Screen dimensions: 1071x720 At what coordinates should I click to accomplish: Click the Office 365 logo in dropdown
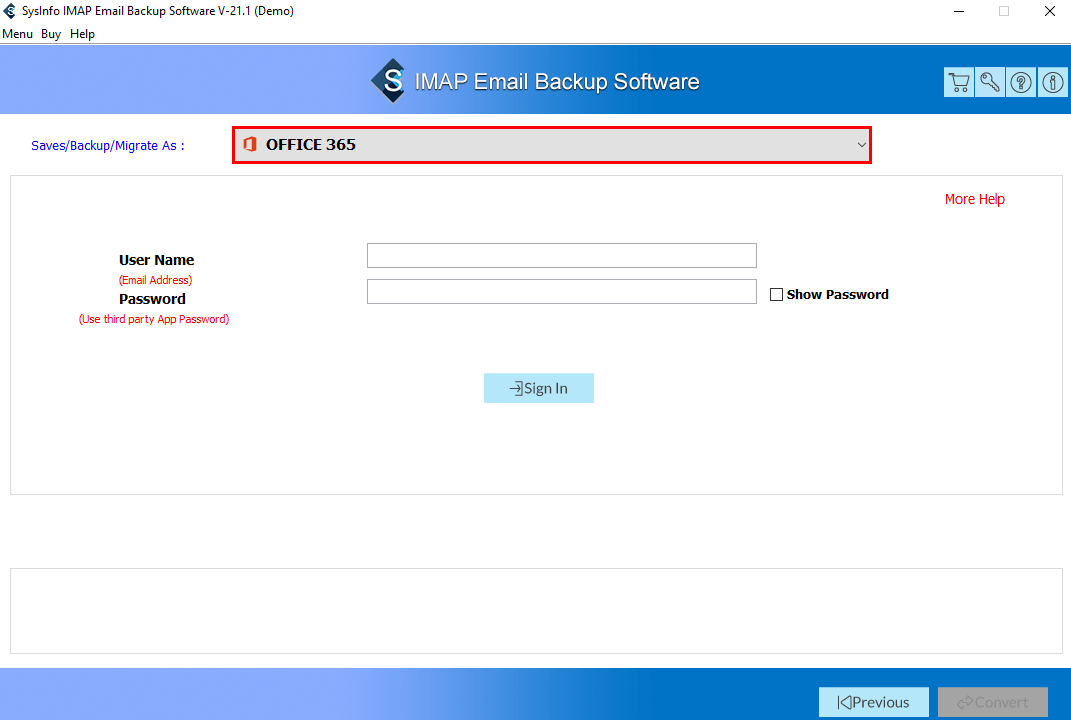tap(250, 144)
